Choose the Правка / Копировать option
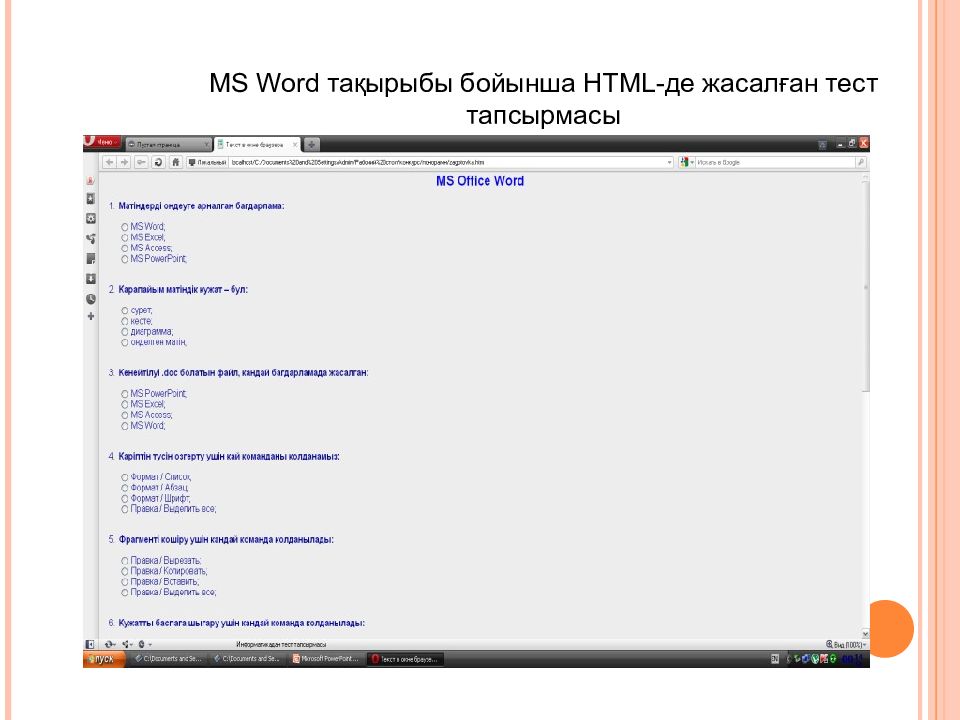 124,571
